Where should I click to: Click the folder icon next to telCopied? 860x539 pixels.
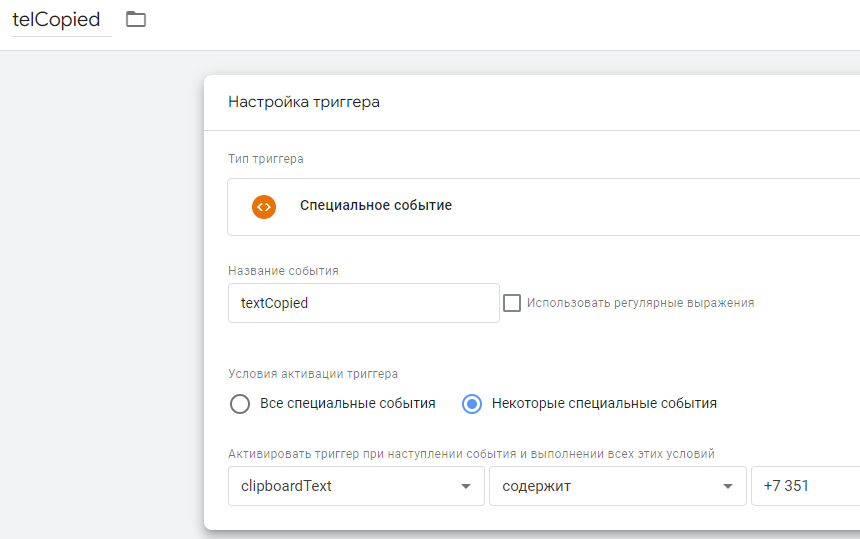point(136,19)
